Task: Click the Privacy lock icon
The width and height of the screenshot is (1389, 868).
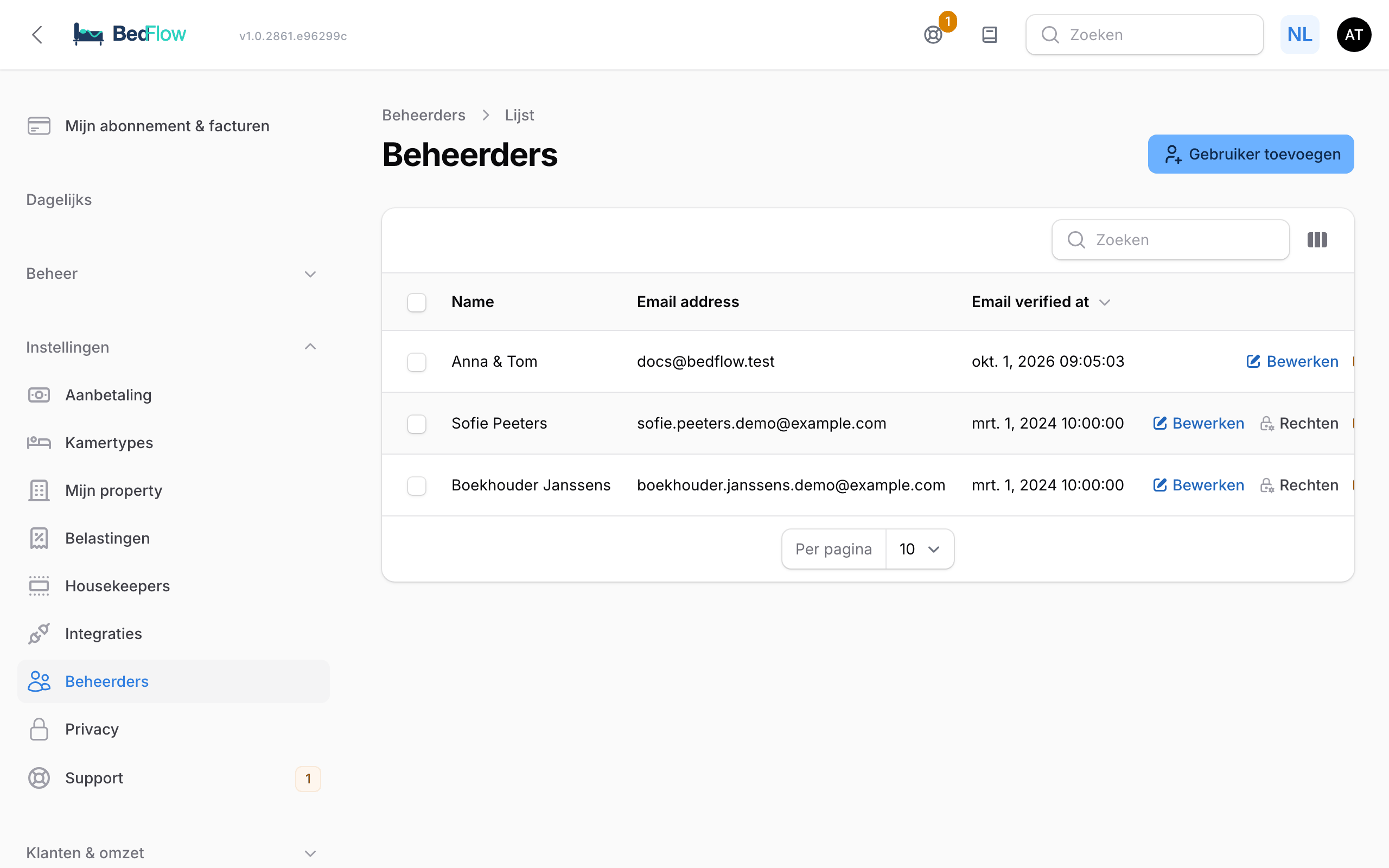Action: point(39,729)
